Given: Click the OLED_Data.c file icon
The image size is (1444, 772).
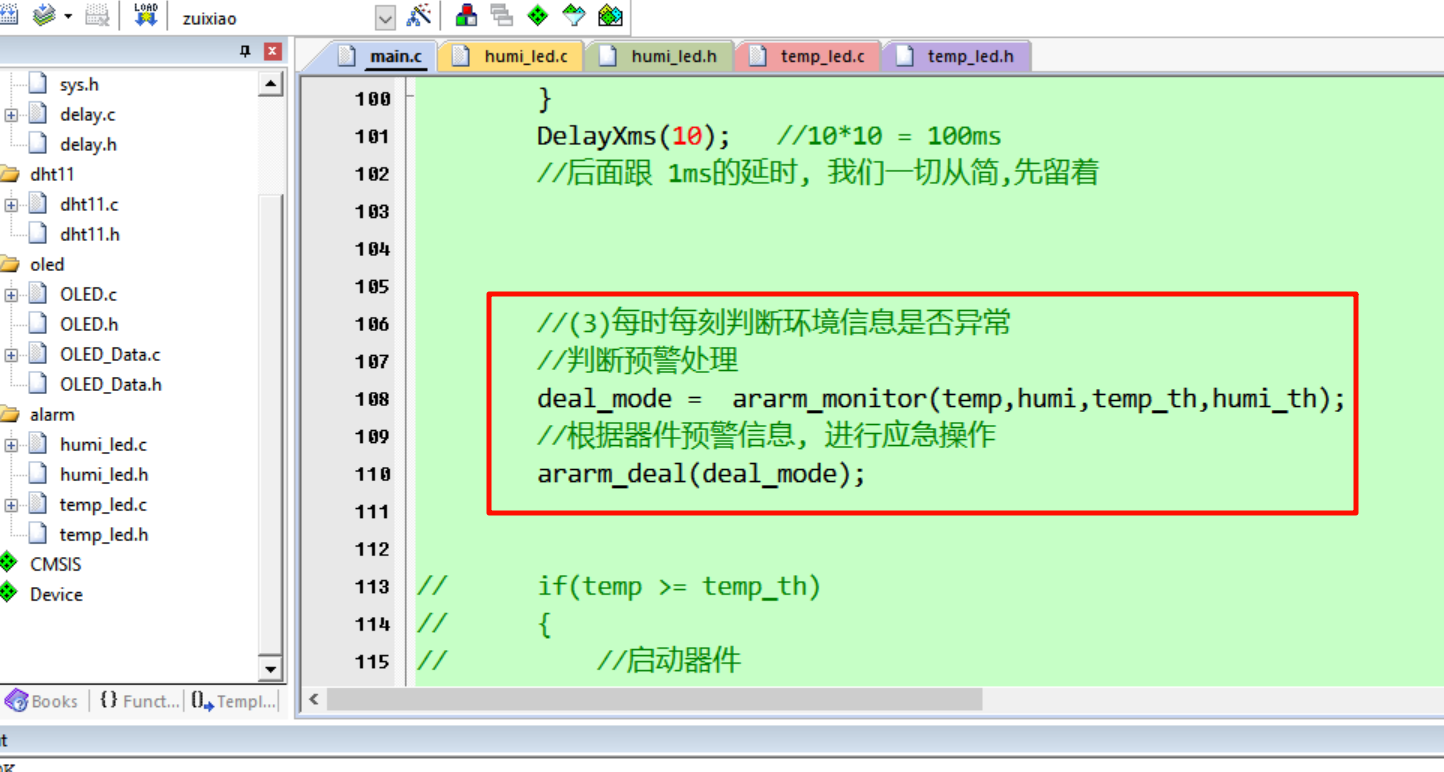Looking at the screenshot, I should pos(38,354).
